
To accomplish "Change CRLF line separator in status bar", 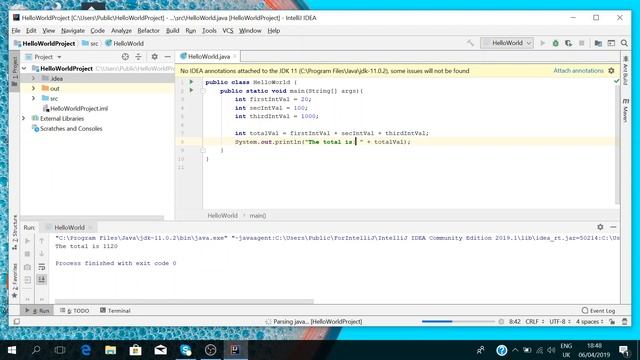I will point(534,322).
